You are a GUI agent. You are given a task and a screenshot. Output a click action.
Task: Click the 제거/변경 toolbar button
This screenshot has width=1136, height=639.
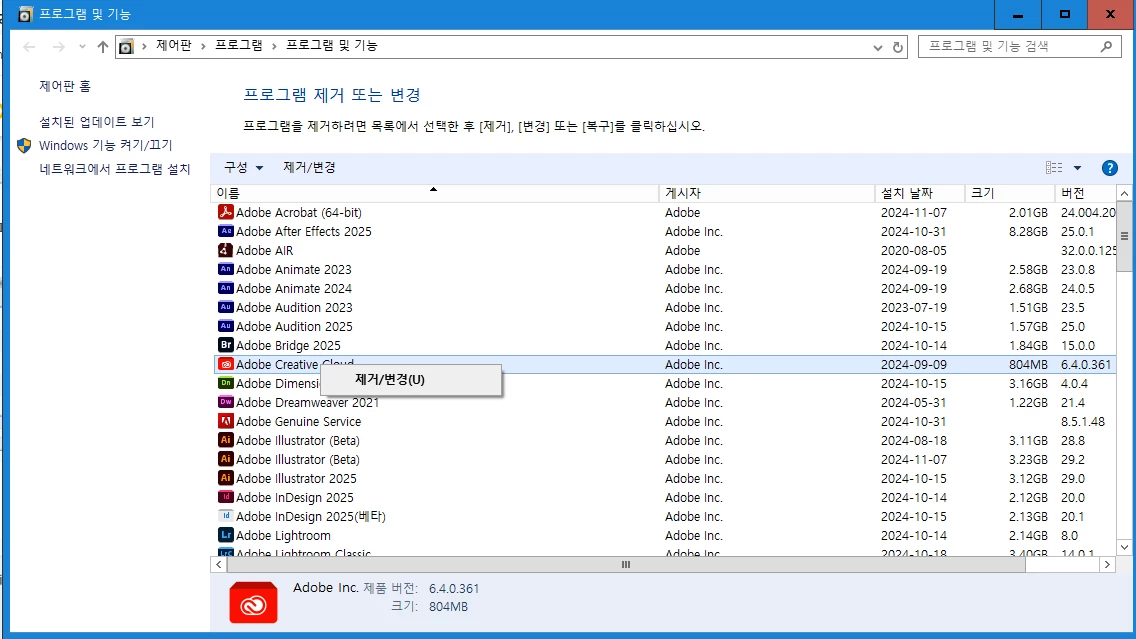tap(309, 167)
